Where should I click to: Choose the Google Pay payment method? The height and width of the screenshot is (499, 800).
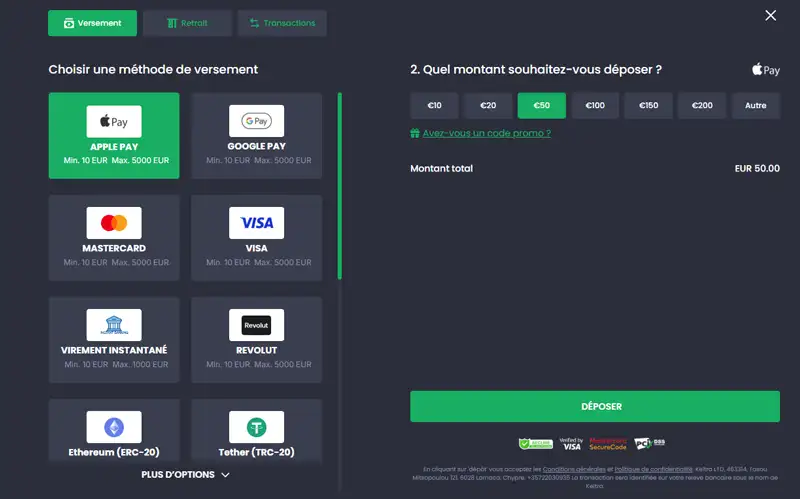(x=257, y=136)
